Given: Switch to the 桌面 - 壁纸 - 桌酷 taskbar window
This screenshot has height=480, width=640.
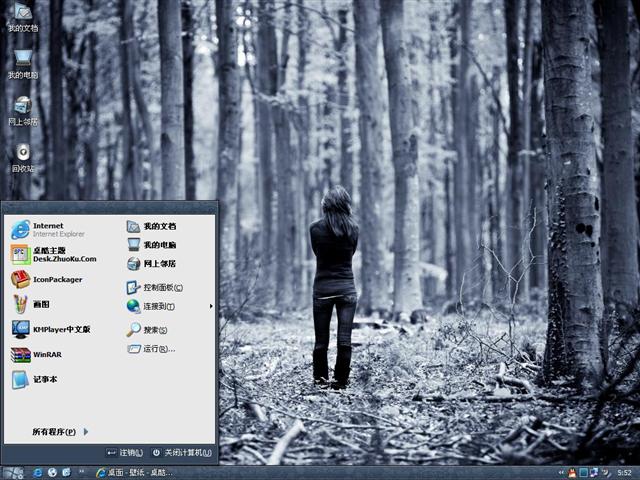Looking at the screenshot, I should click(134, 473).
